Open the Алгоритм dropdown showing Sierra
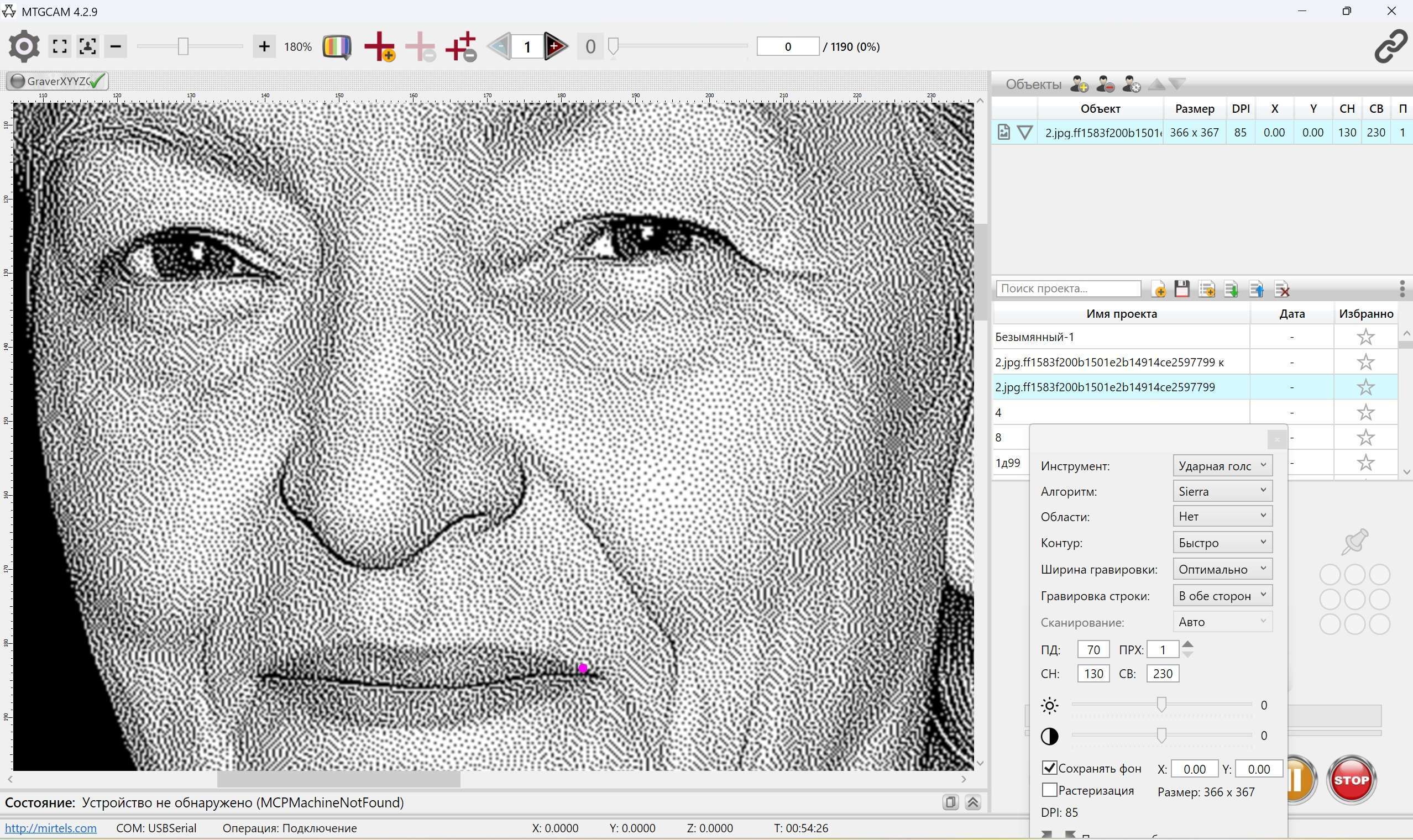This screenshot has width=1413, height=840. (1222, 491)
